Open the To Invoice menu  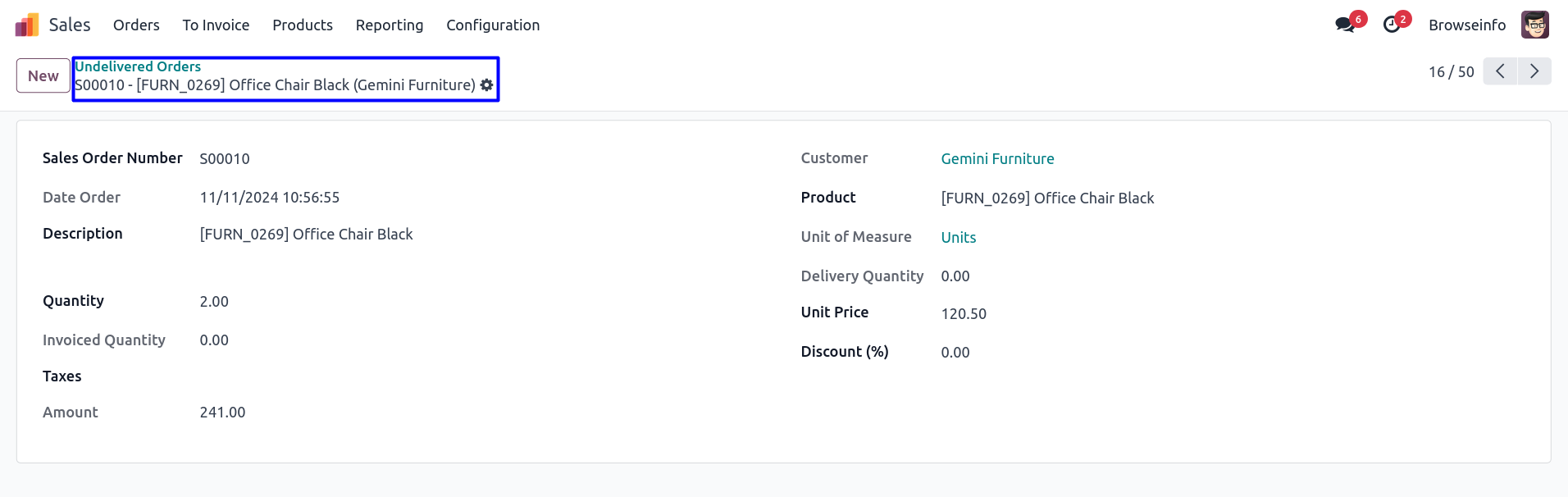(216, 25)
